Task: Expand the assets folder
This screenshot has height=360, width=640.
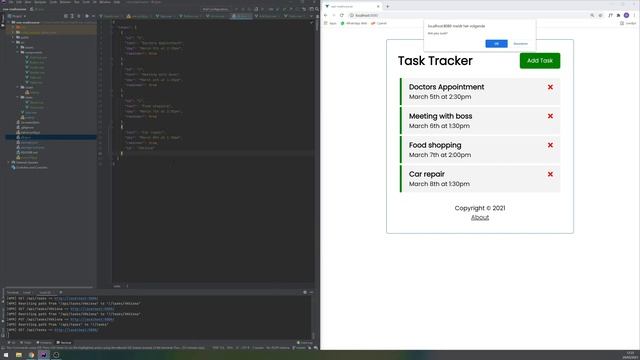Action: pos(18,47)
